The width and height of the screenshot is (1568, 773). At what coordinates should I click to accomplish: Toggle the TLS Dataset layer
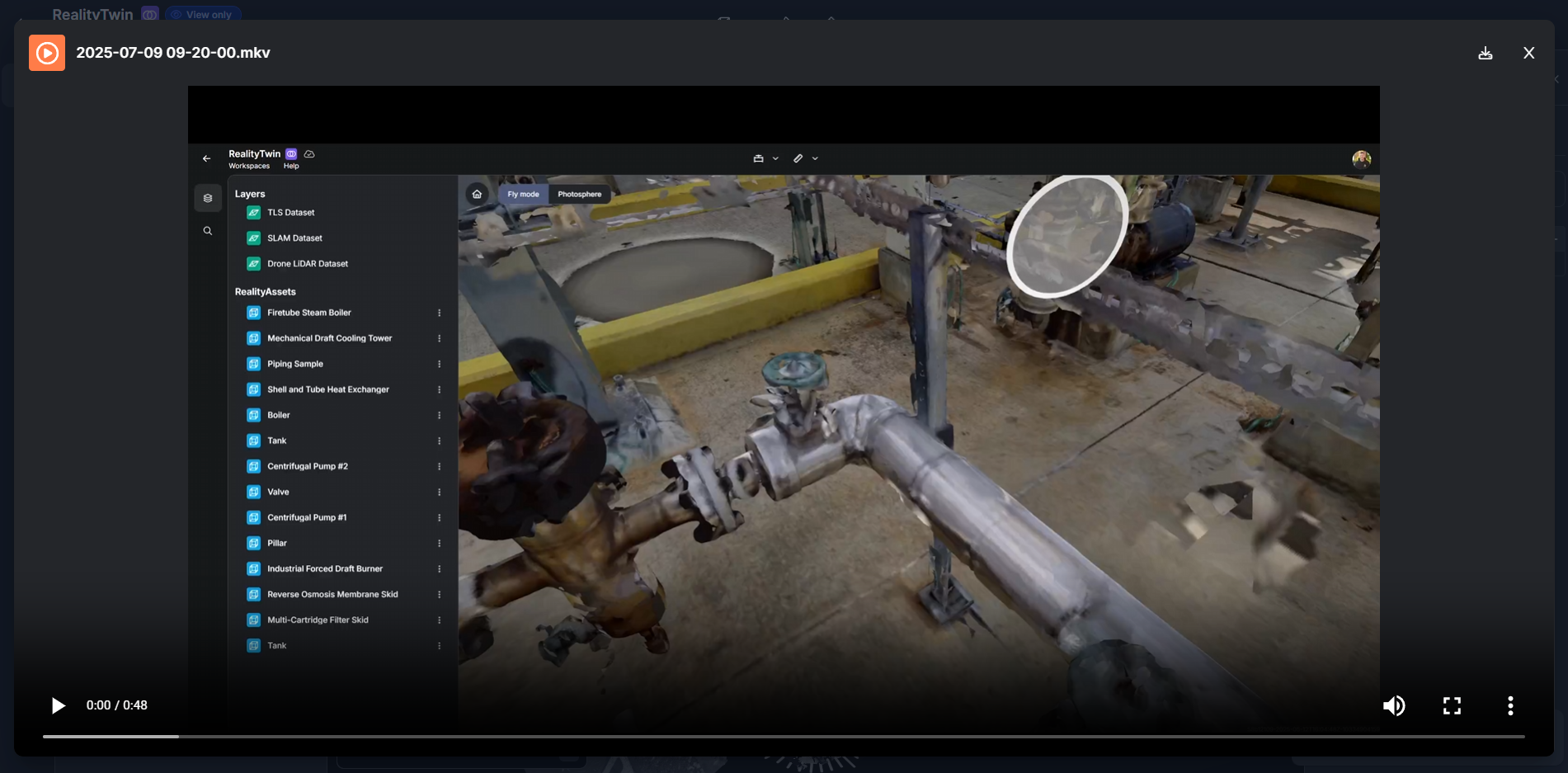click(x=254, y=213)
